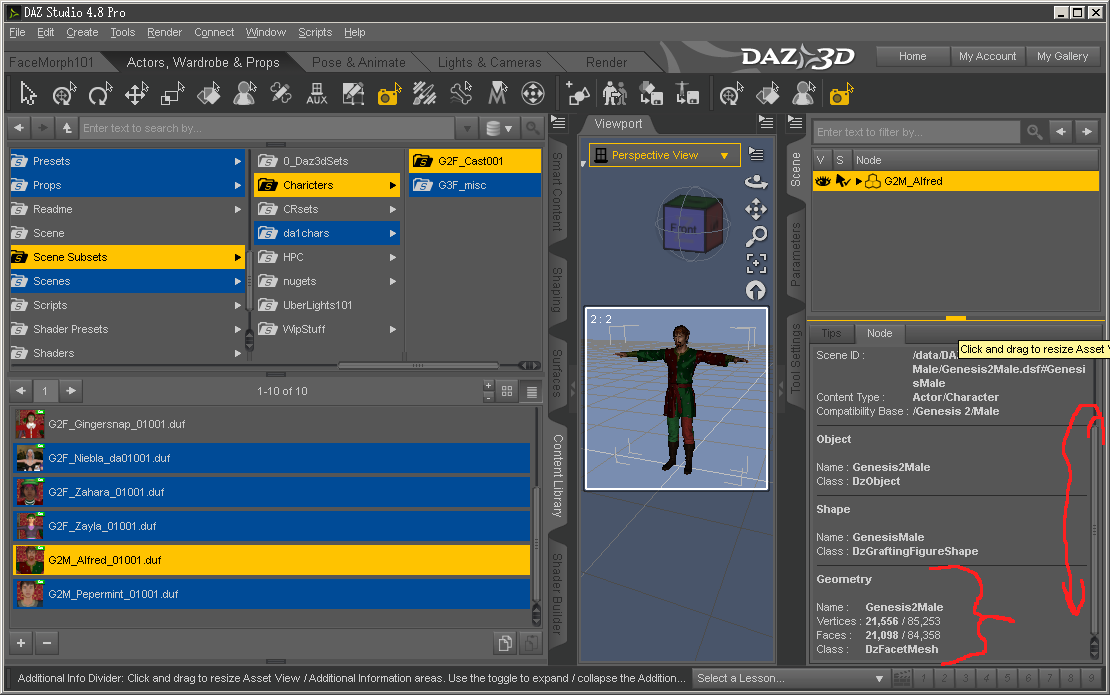The height and width of the screenshot is (695, 1110).
Task: Click the viewport Zoom magnifier icon
Action: 756,236
